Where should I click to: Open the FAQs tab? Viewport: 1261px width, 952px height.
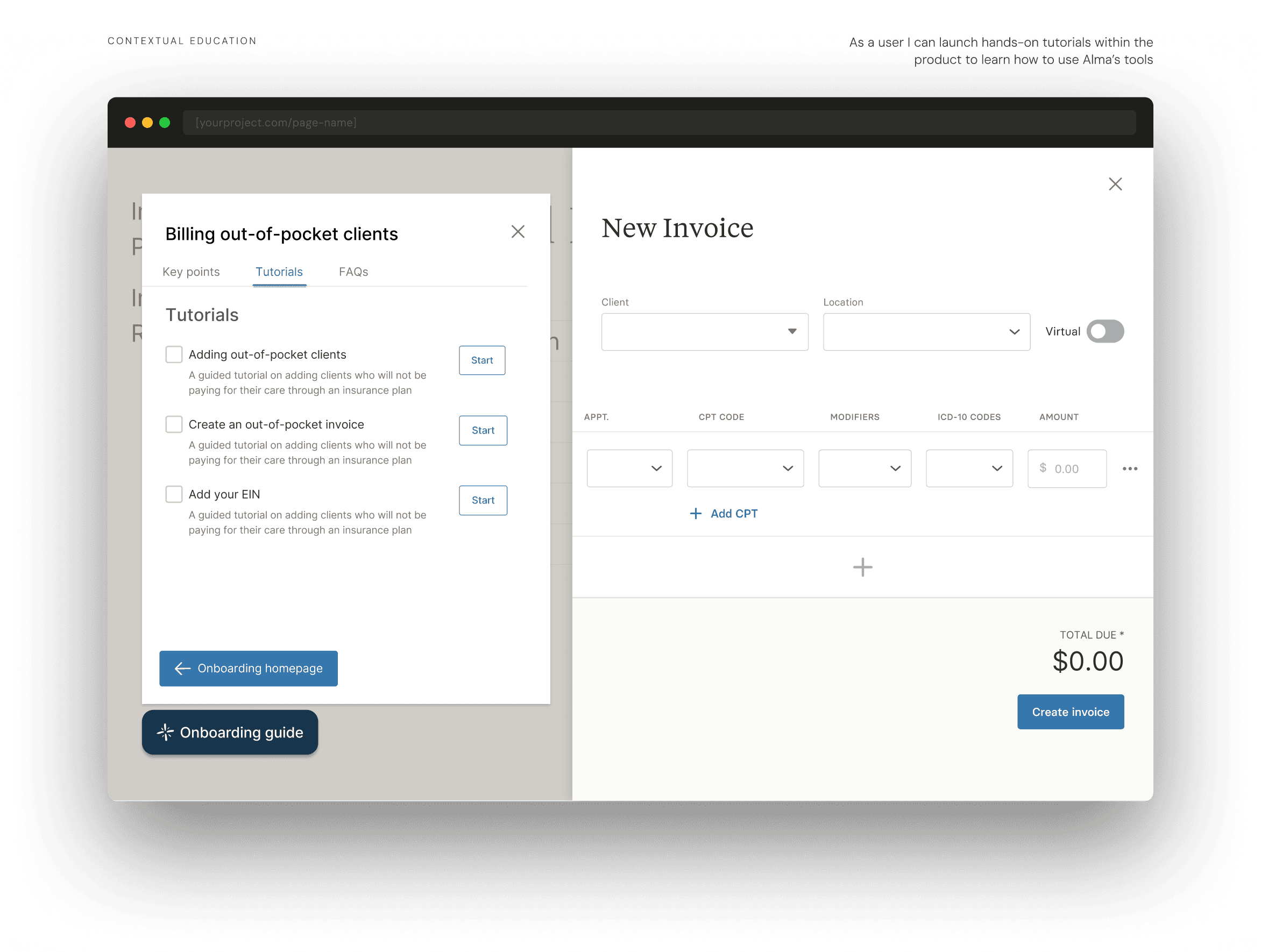click(x=353, y=272)
